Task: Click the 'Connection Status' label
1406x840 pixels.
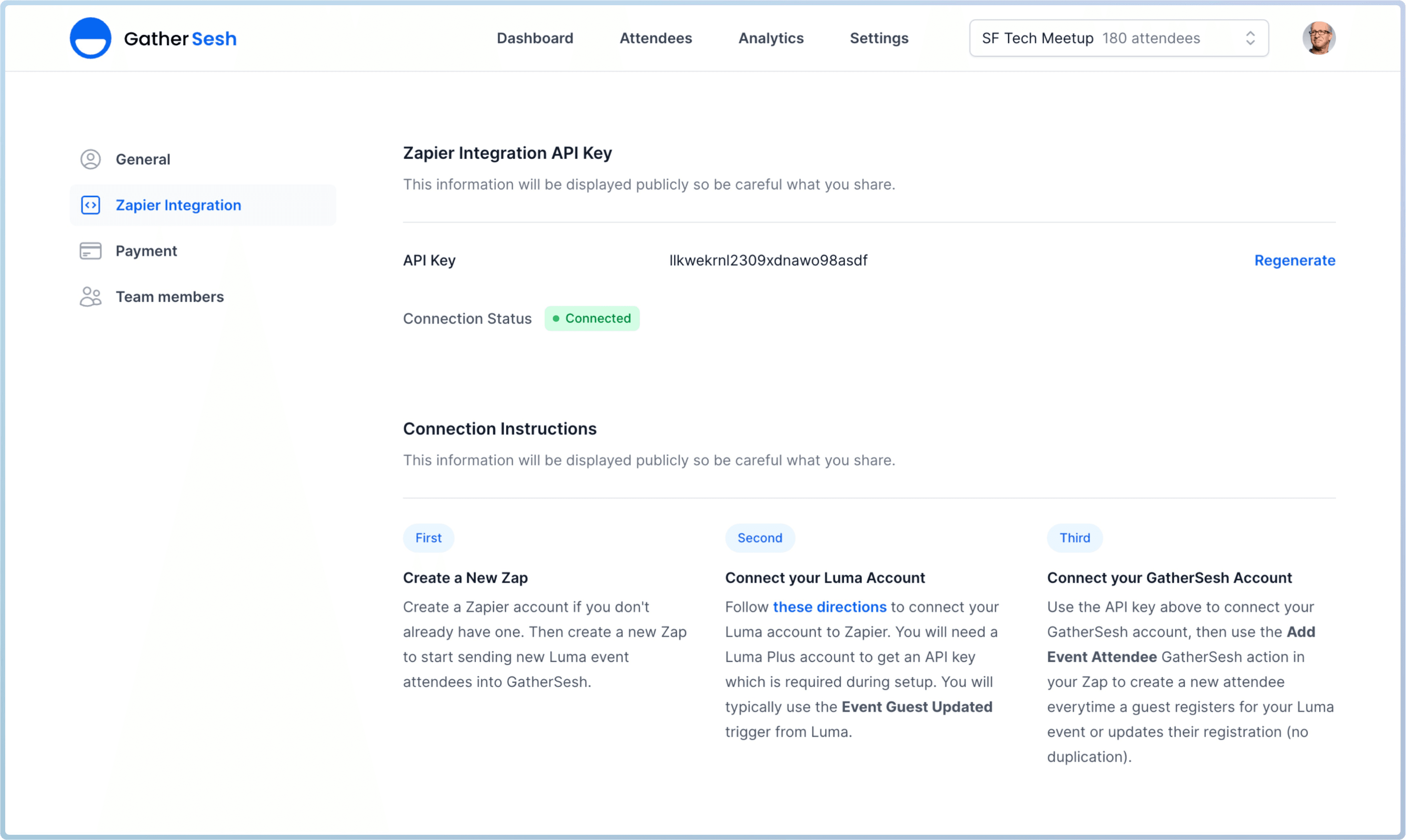Action: pos(467,319)
